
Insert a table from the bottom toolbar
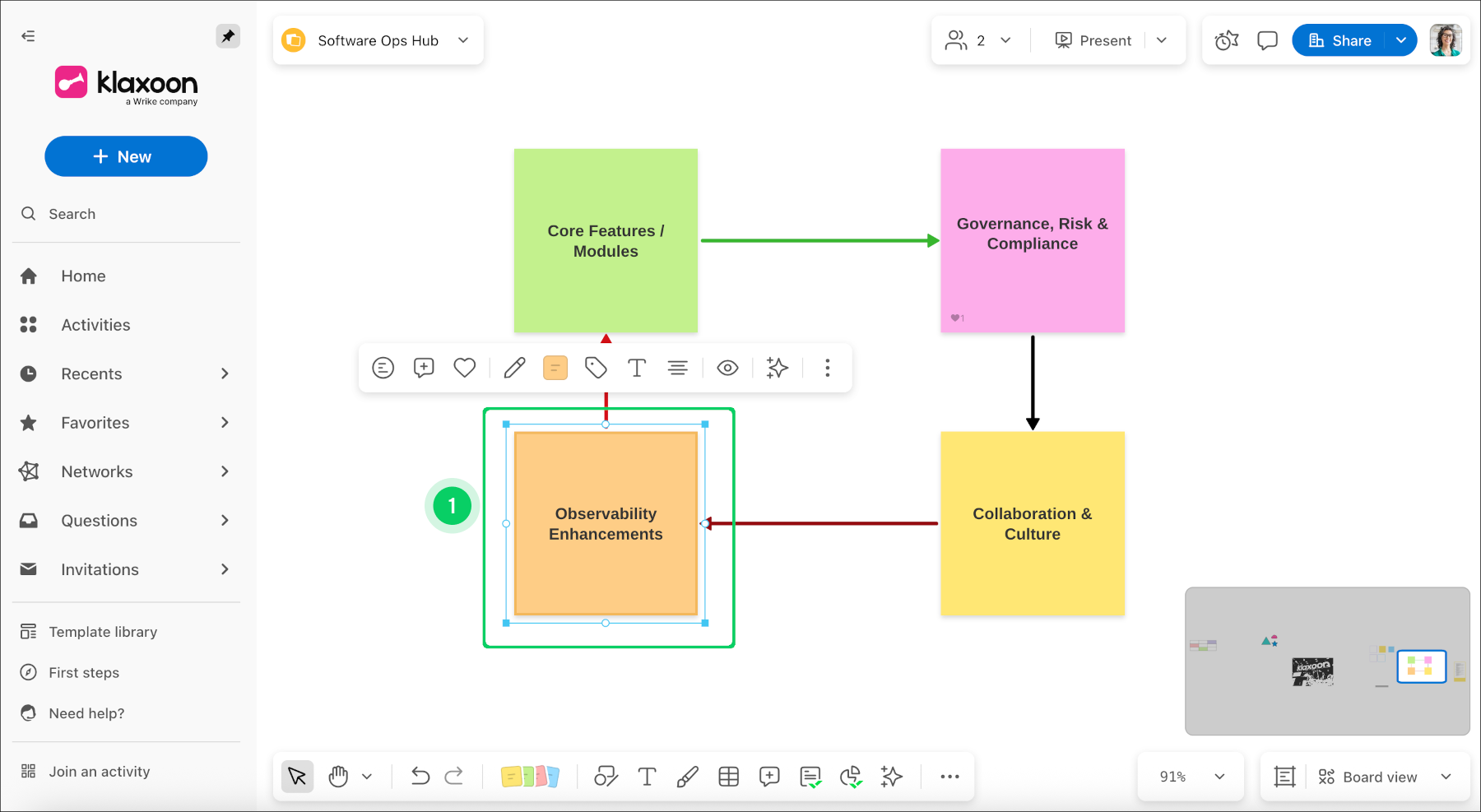coord(728,777)
